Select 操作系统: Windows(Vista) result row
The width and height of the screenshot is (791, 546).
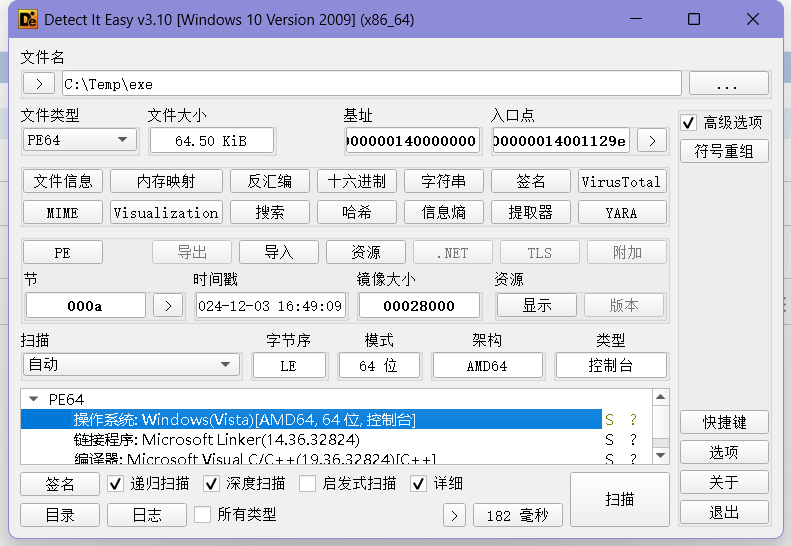coord(311,419)
